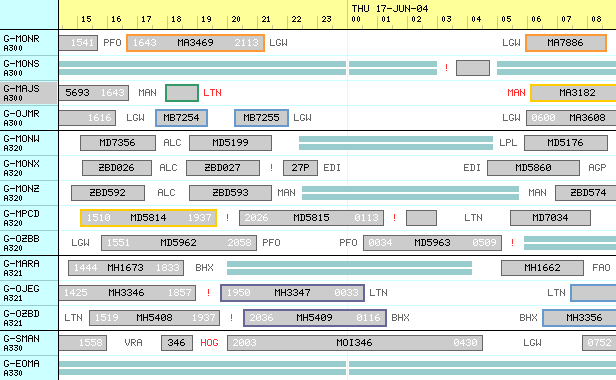Click warning mark after MD5963 flight
This screenshot has height=380, width=616.
point(512,243)
